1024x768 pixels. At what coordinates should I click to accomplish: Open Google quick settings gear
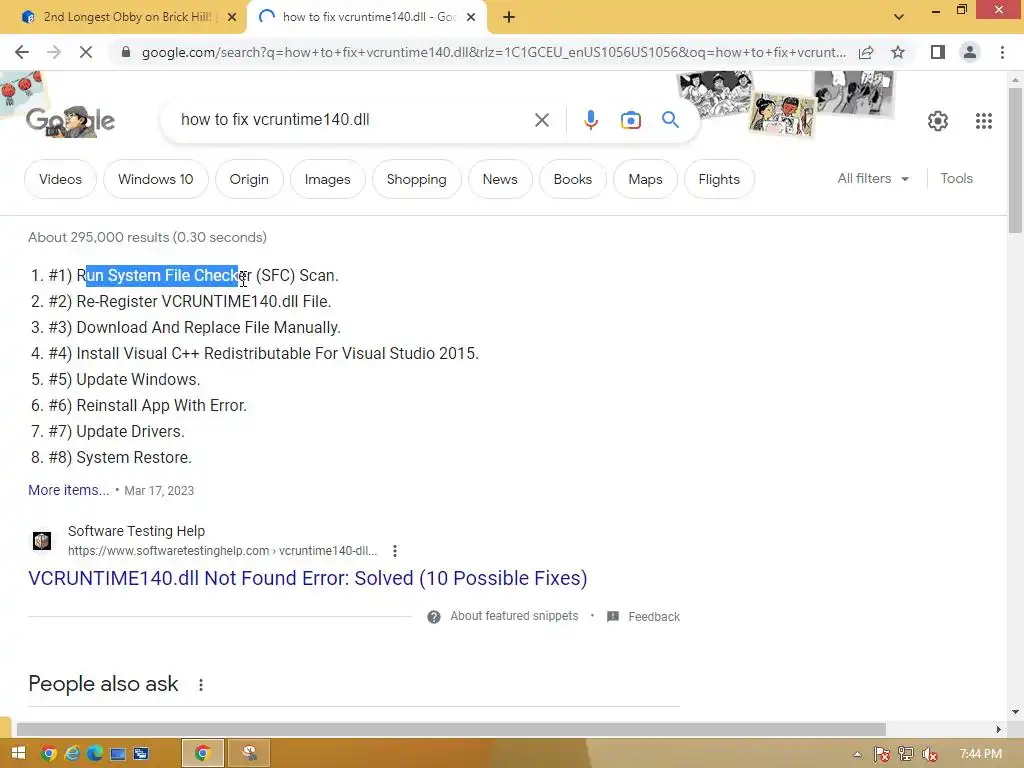938,121
